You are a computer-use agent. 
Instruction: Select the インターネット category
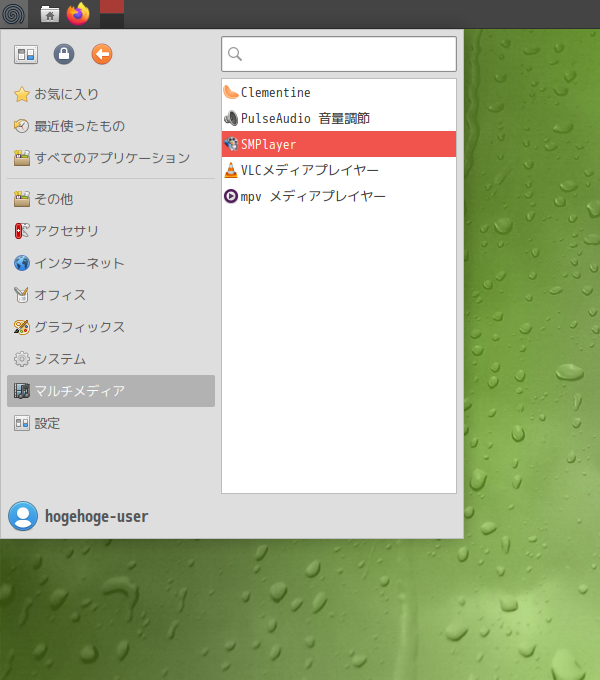[x=111, y=263]
